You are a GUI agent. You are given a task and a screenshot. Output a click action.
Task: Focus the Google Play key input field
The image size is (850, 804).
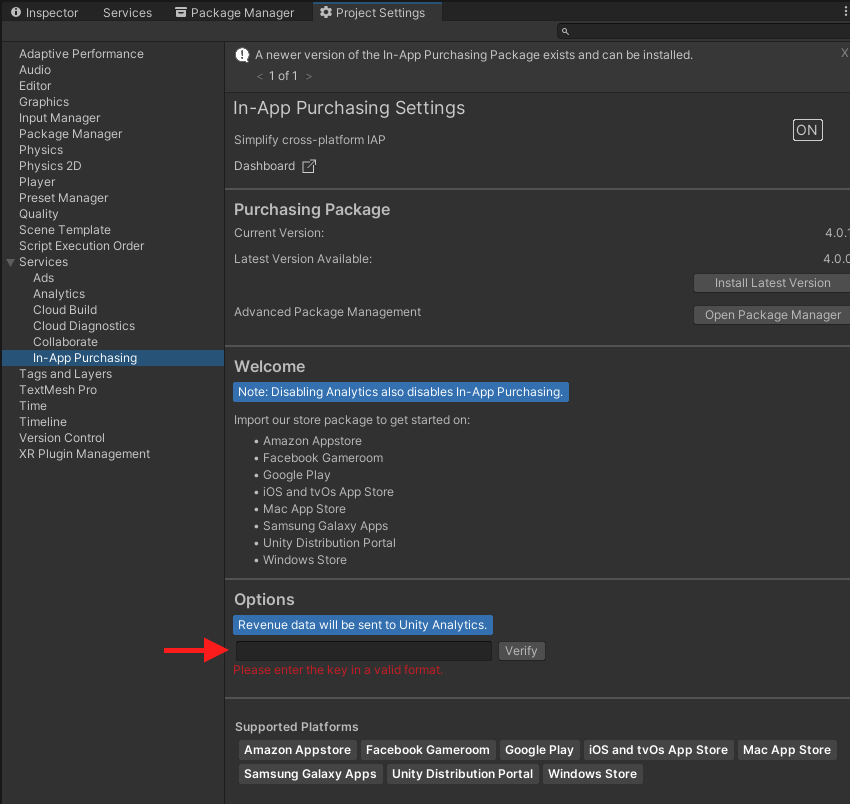pyautogui.click(x=364, y=651)
